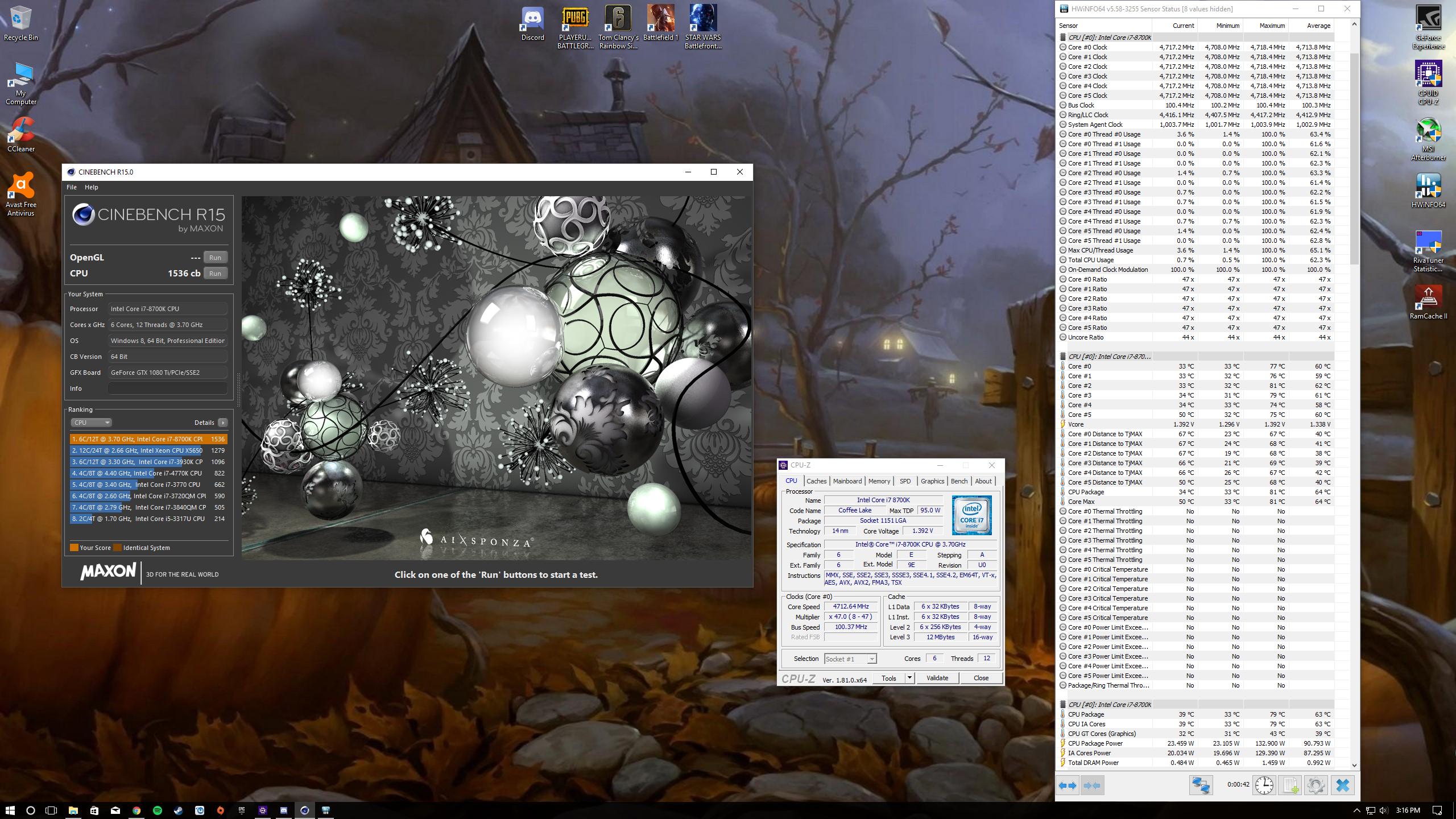Open the Help menu in Cinebench

click(x=92, y=187)
